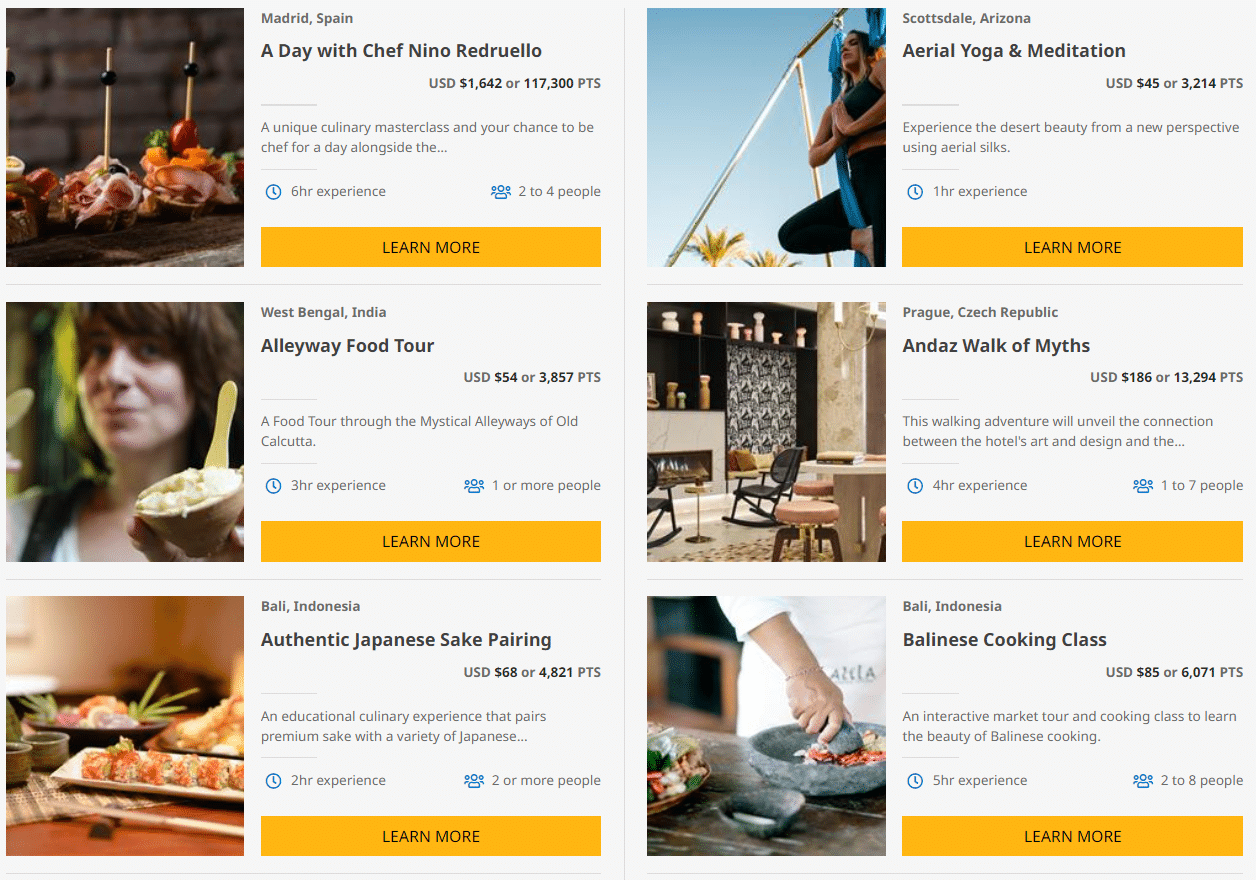Open Learn More for Andaz Walk of Myths

(x=1072, y=541)
